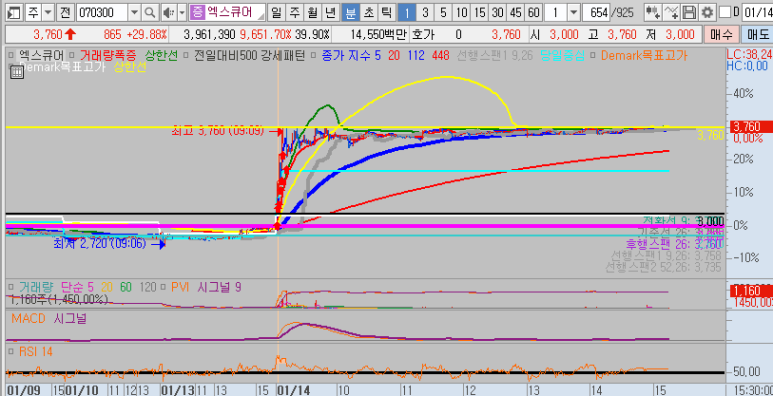
Task: Toggle the 엑스큐어 legend marker
Action: pos(11,55)
